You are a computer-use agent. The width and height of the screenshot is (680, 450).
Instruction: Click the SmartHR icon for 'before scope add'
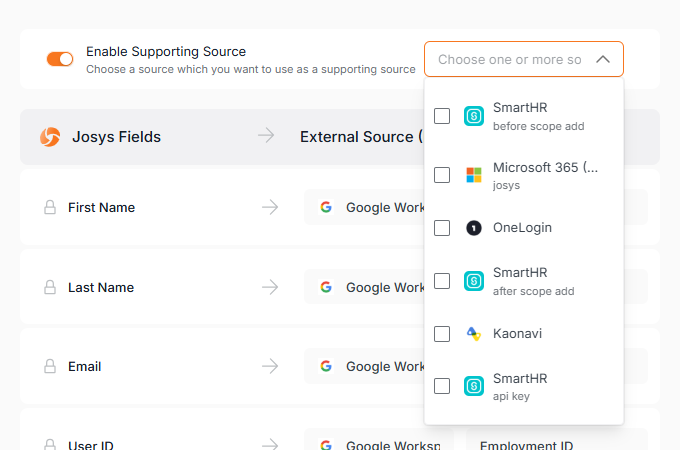click(x=474, y=116)
